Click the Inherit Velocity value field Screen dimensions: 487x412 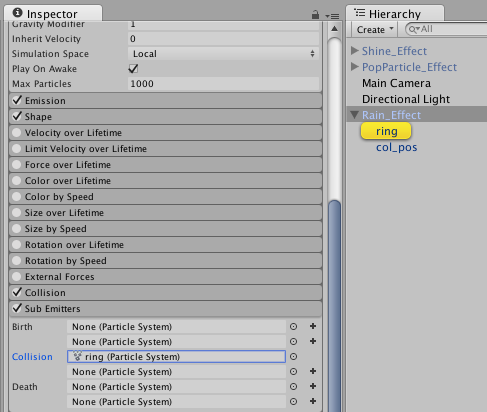point(223,39)
